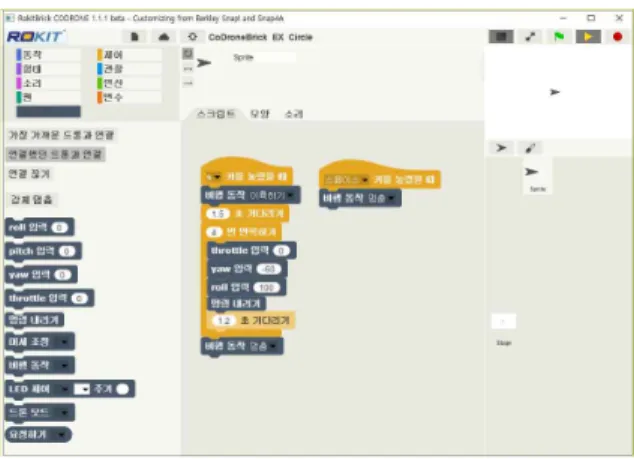Select the Sprite thumbnail in the corral
The height and width of the screenshot is (459, 634).
point(537,177)
